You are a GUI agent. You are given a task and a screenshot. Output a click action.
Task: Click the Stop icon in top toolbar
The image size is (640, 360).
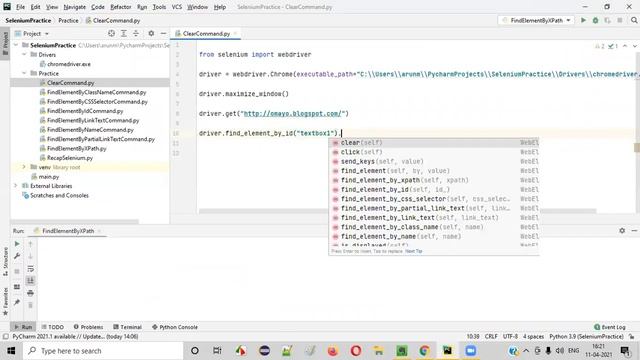click(620, 20)
